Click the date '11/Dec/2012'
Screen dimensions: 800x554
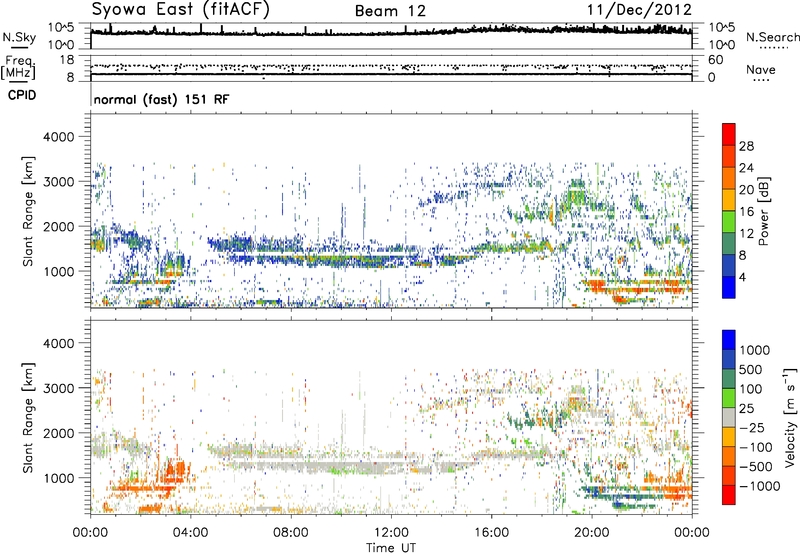pyautogui.click(x=639, y=10)
